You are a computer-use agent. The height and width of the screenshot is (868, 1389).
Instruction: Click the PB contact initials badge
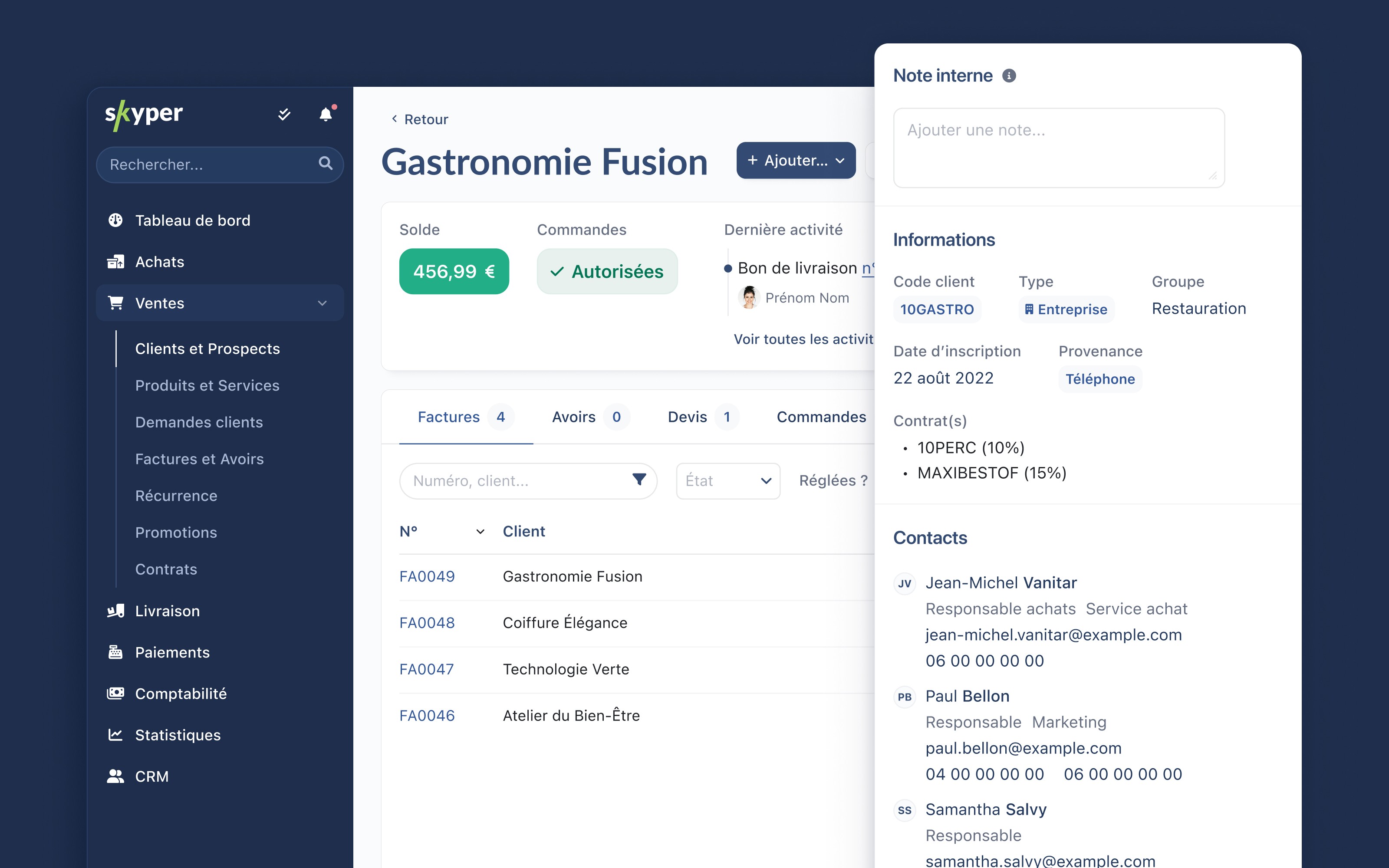coord(905,697)
